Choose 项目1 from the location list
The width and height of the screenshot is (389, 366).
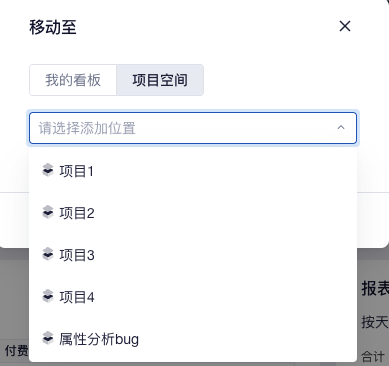pyautogui.click(x=193, y=171)
